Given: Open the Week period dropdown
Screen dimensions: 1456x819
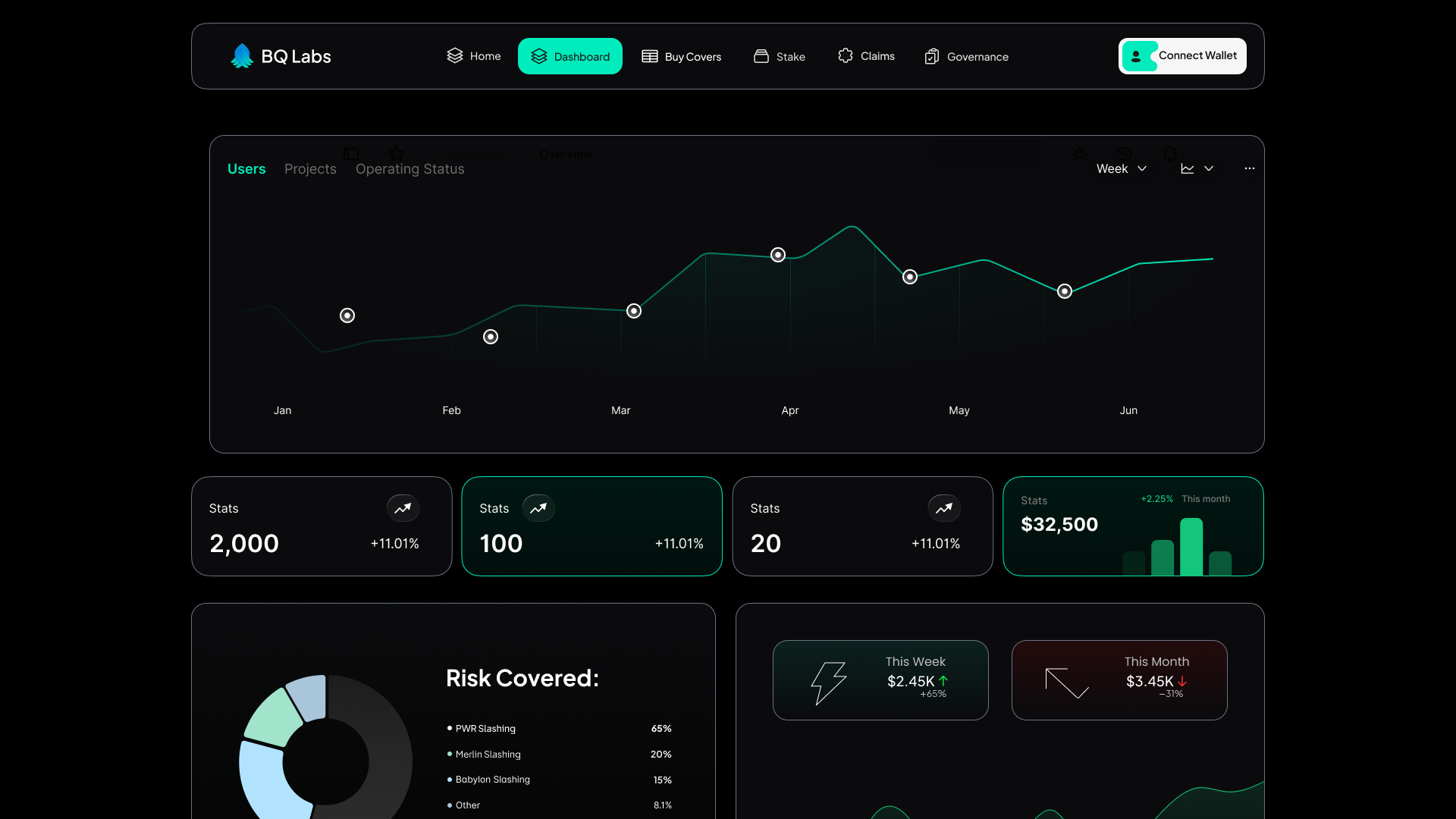Looking at the screenshot, I should (x=1121, y=168).
